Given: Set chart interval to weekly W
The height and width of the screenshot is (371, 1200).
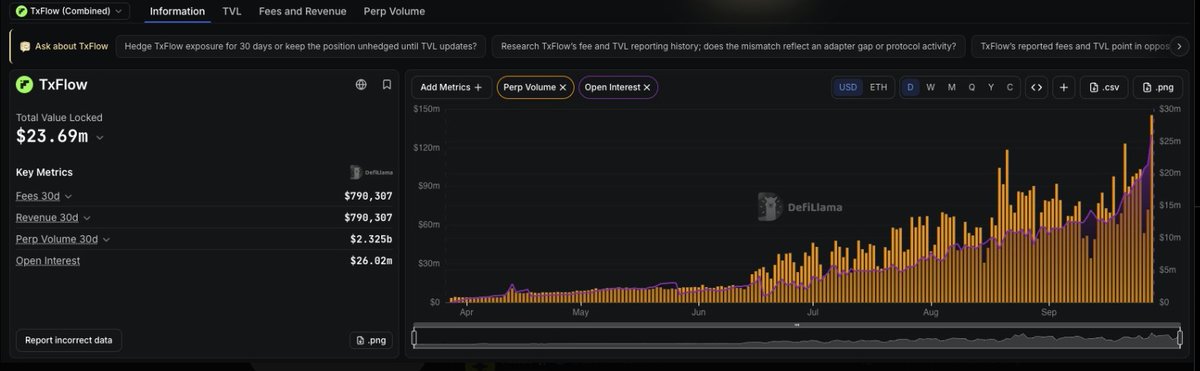Looking at the screenshot, I should tap(930, 87).
